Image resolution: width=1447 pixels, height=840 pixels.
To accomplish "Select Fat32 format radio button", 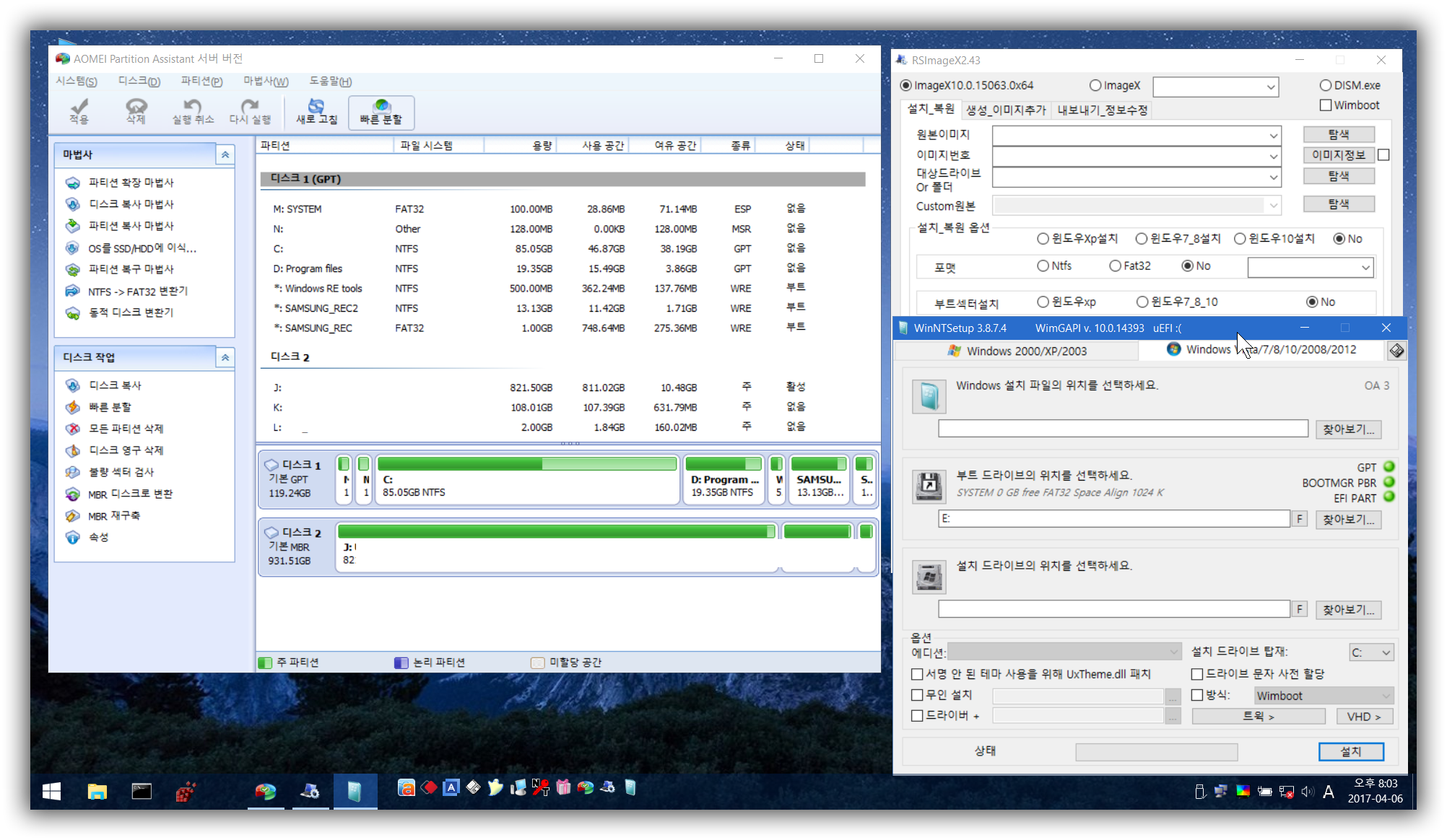I will click(x=1115, y=266).
